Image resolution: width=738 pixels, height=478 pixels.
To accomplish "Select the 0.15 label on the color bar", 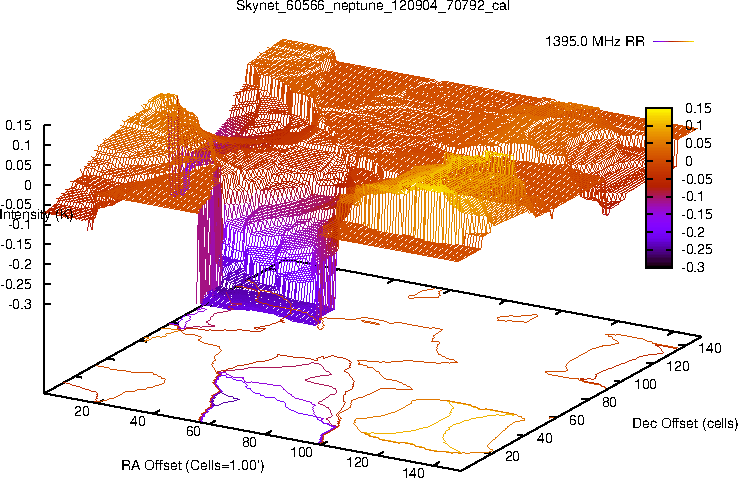I will click(x=698, y=108).
